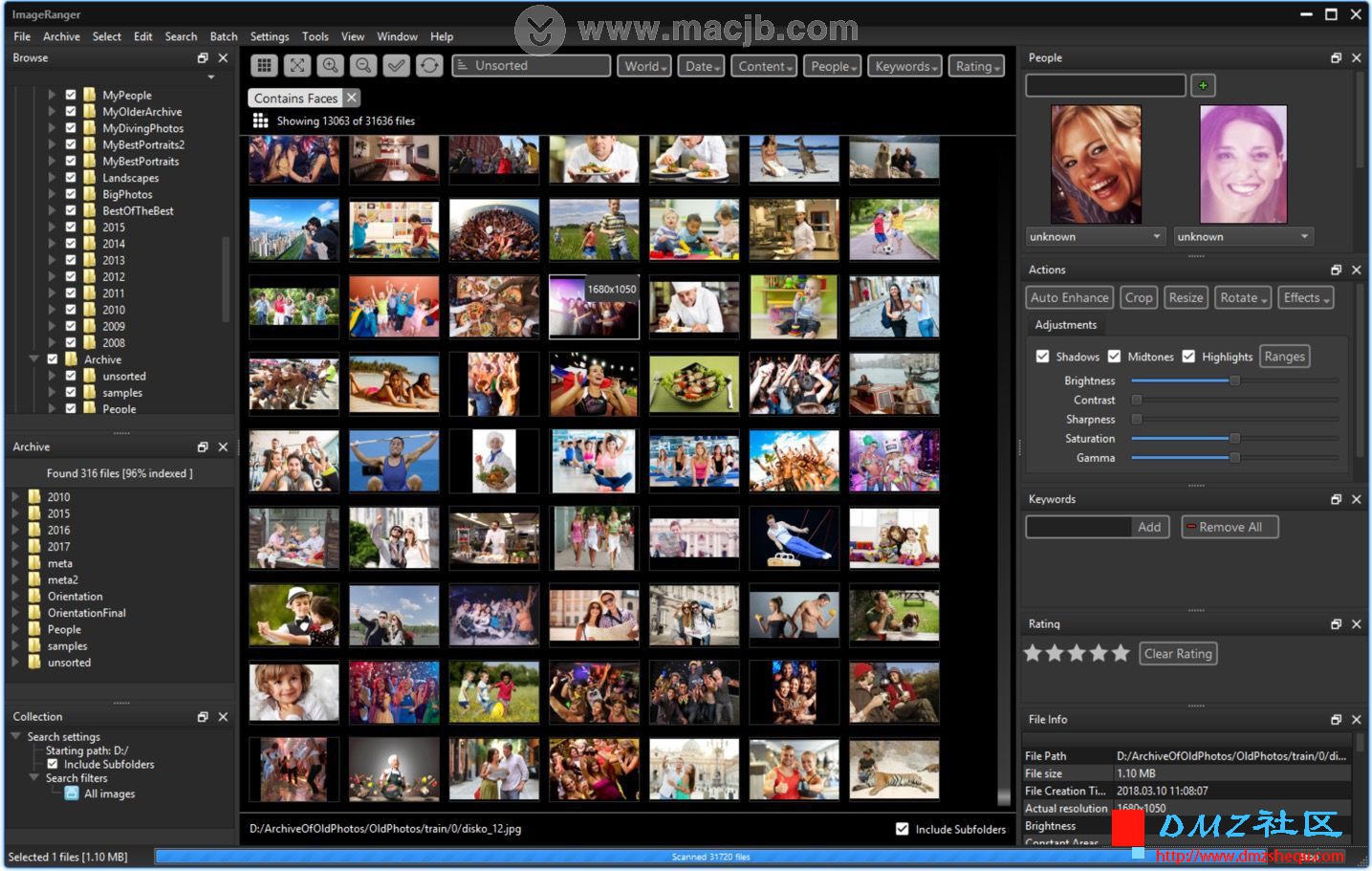Close the Collection panel
The height and width of the screenshot is (871, 1372).
[223, 716]
